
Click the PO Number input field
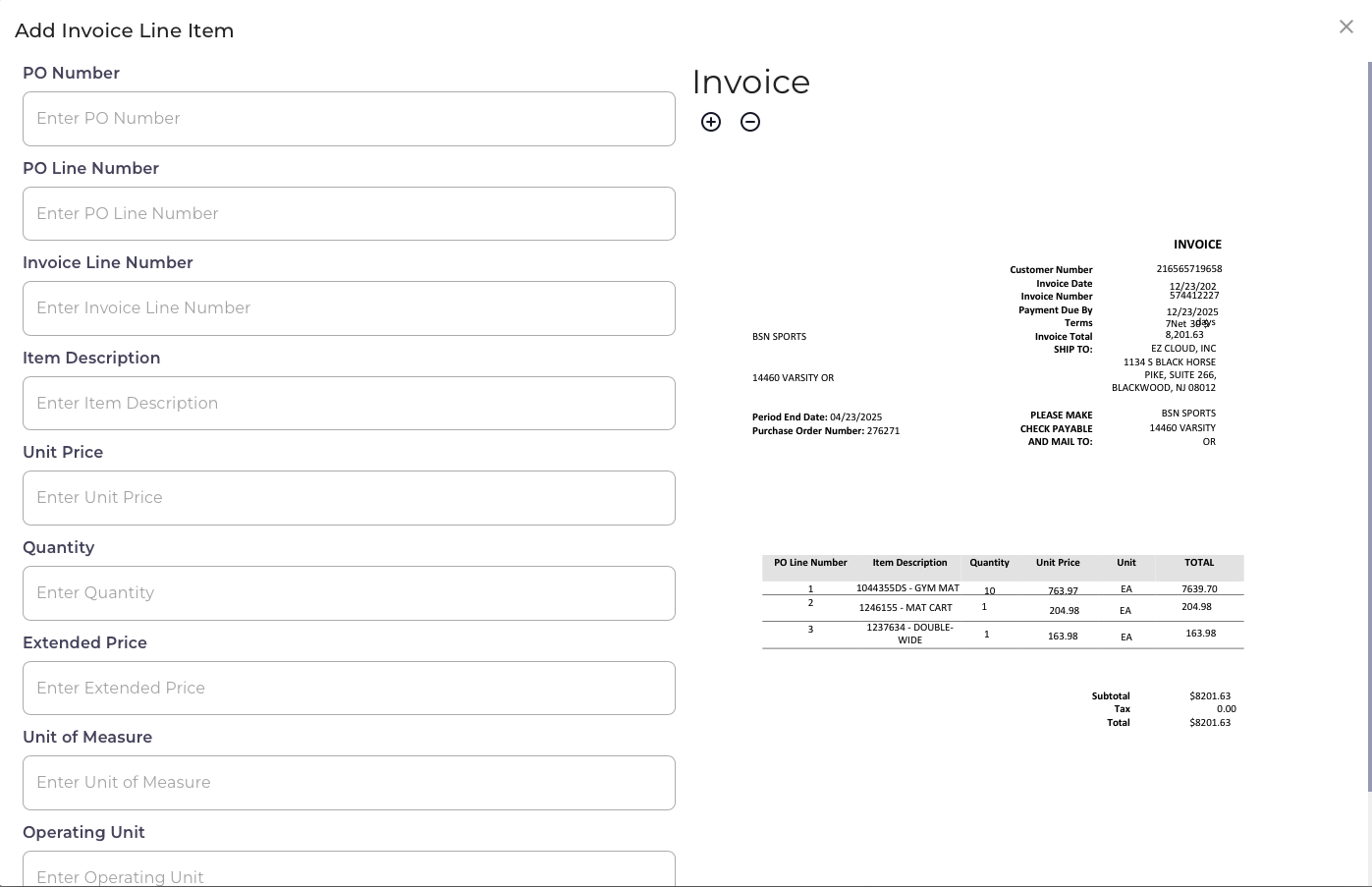(349, 119)
